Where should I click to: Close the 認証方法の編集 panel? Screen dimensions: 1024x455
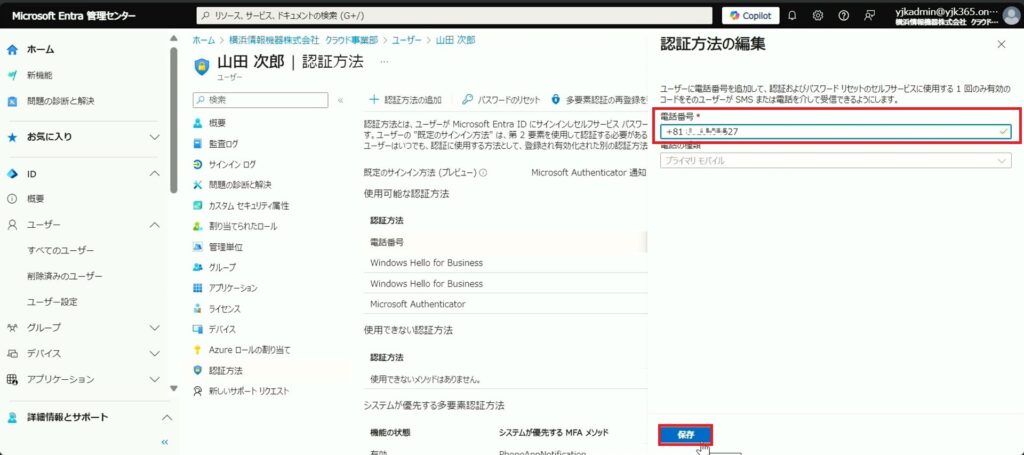tap(1002, 44)
